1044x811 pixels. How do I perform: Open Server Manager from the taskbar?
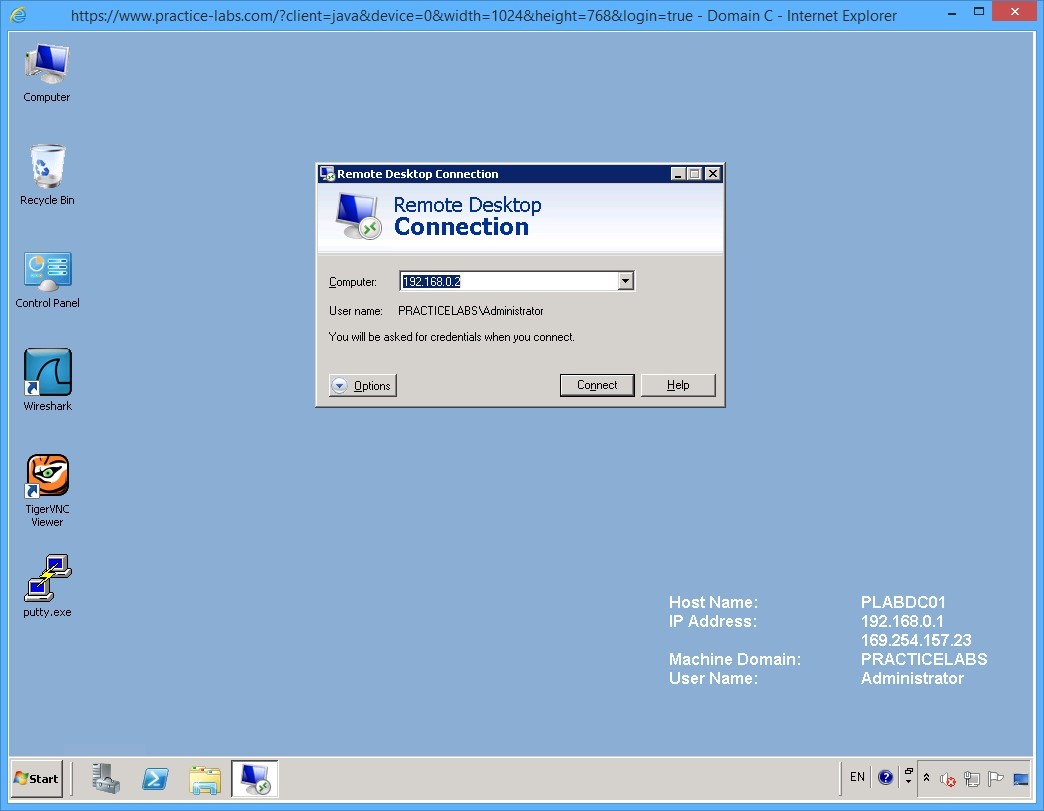point(106,778)
